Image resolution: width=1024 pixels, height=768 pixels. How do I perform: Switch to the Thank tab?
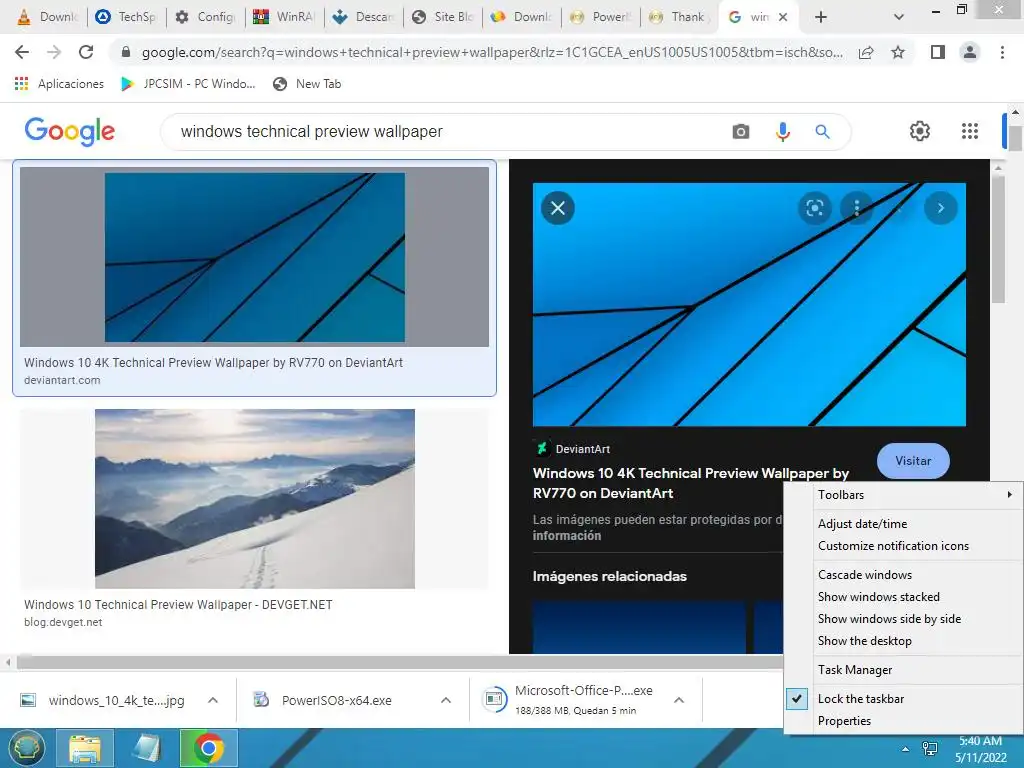pos(679,17)
